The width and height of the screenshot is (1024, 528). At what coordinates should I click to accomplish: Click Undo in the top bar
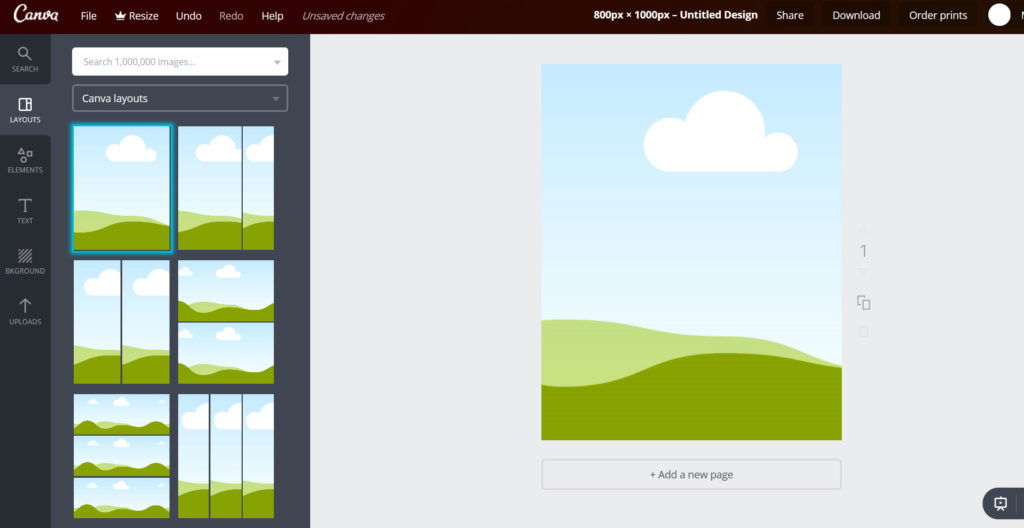coord(189,16)
